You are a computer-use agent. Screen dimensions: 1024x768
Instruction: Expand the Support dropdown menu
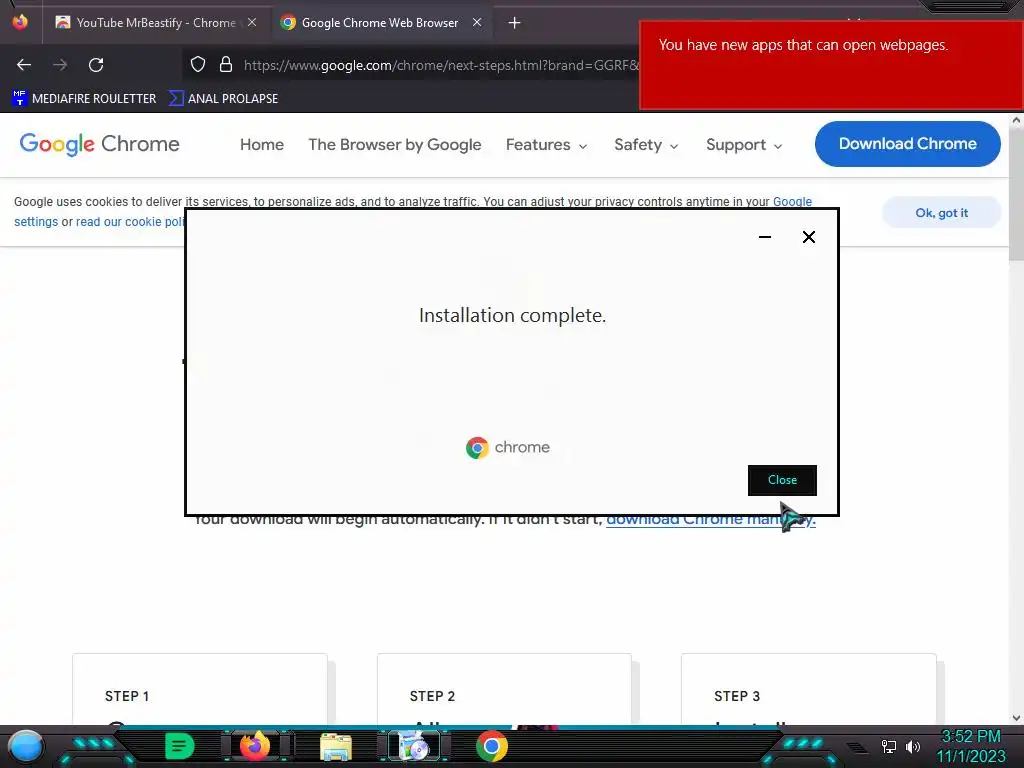pyautogui.click(x=744, y=144)
